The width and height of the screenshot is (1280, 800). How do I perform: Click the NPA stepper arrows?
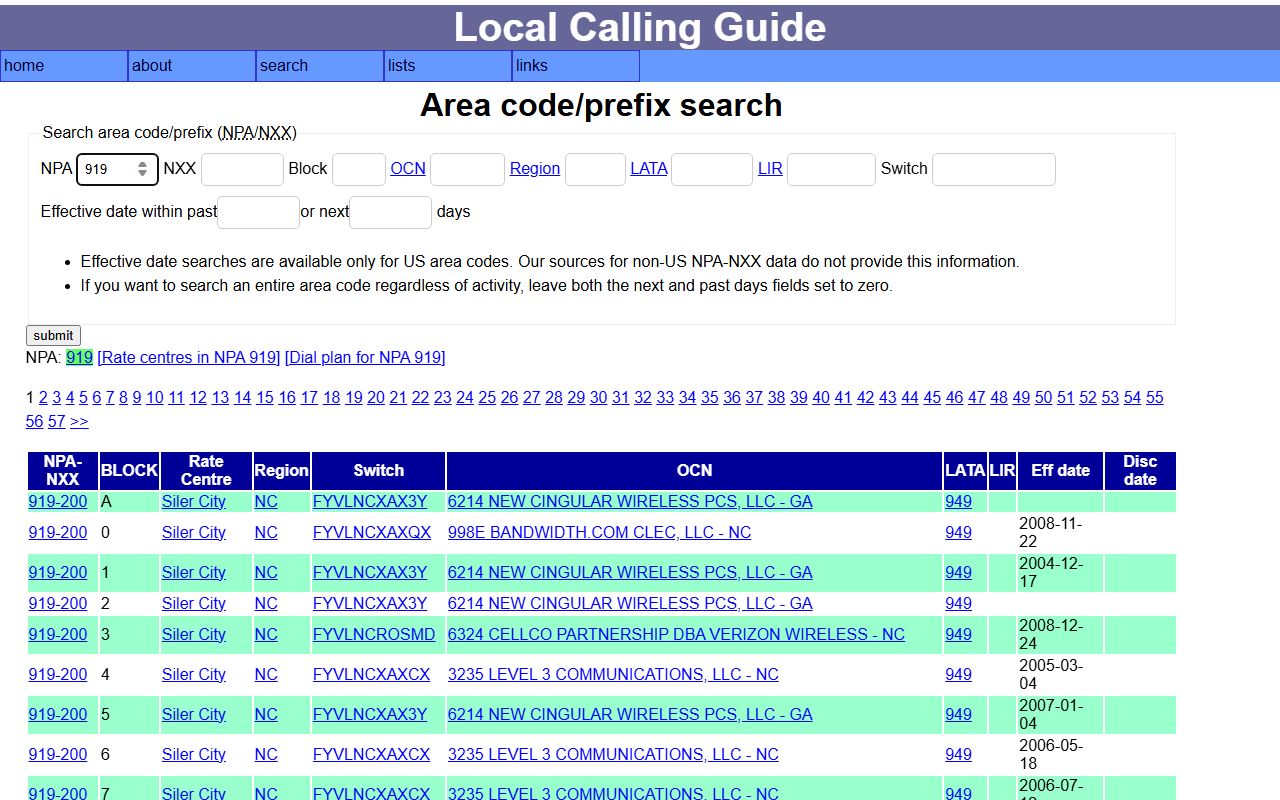click(143, 169)
